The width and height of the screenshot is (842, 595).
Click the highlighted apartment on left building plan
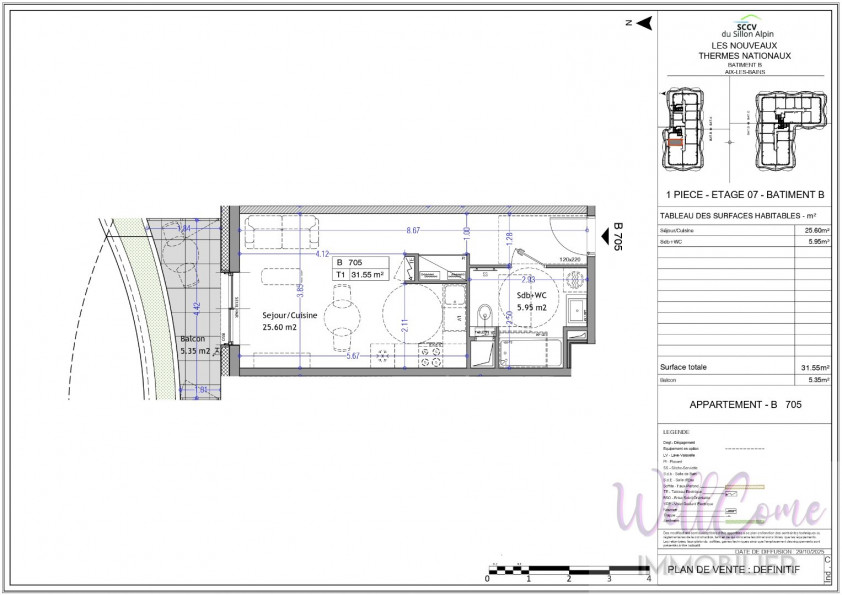(676, 144)
